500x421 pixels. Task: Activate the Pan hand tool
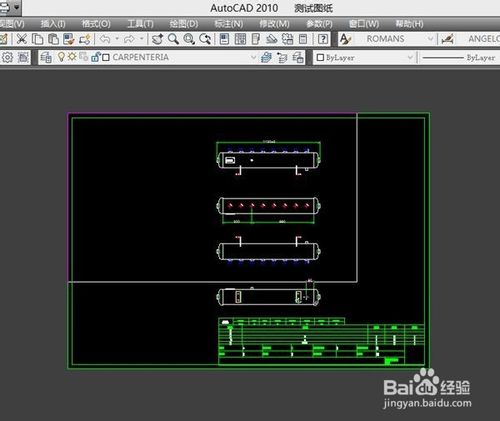pos(157,39)
